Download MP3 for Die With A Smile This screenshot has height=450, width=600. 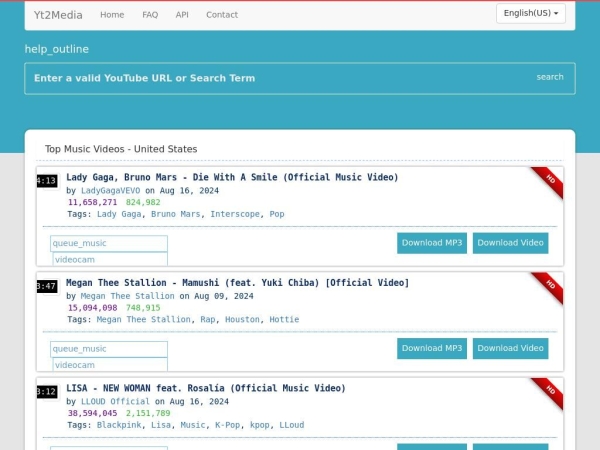pos(432,243)
